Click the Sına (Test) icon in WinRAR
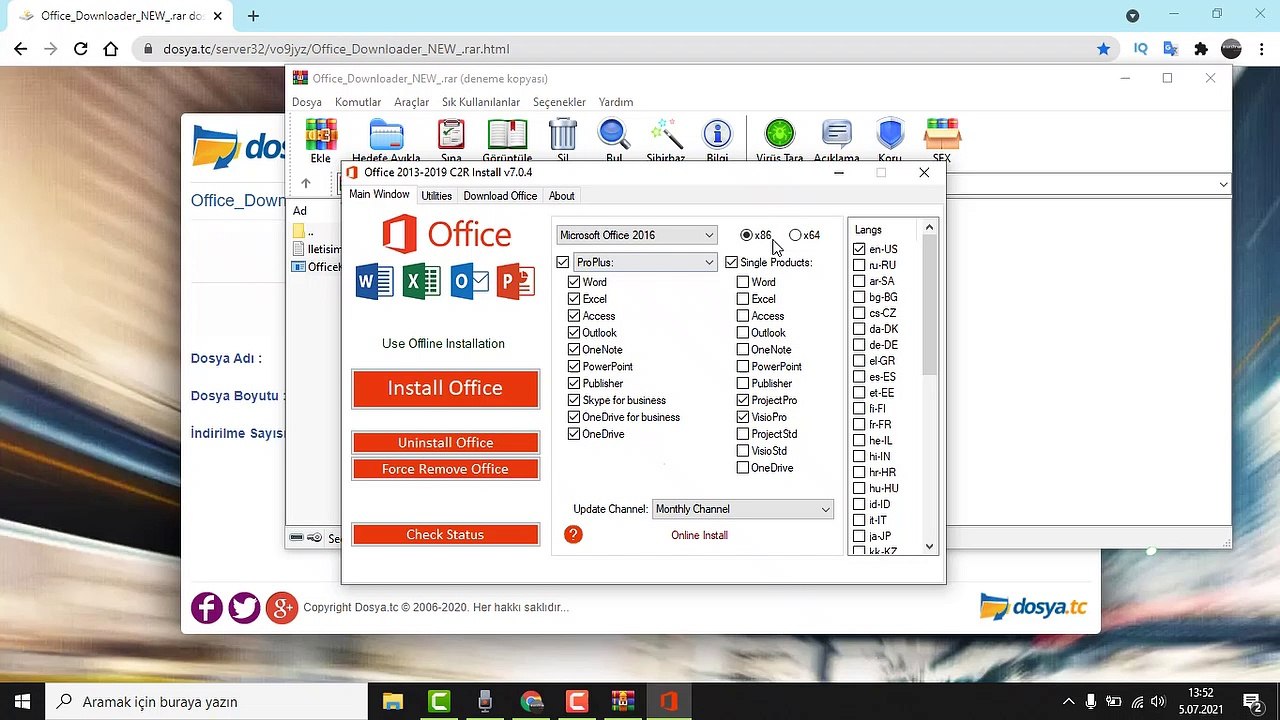 pyautogui.click(x=451, y=135)
